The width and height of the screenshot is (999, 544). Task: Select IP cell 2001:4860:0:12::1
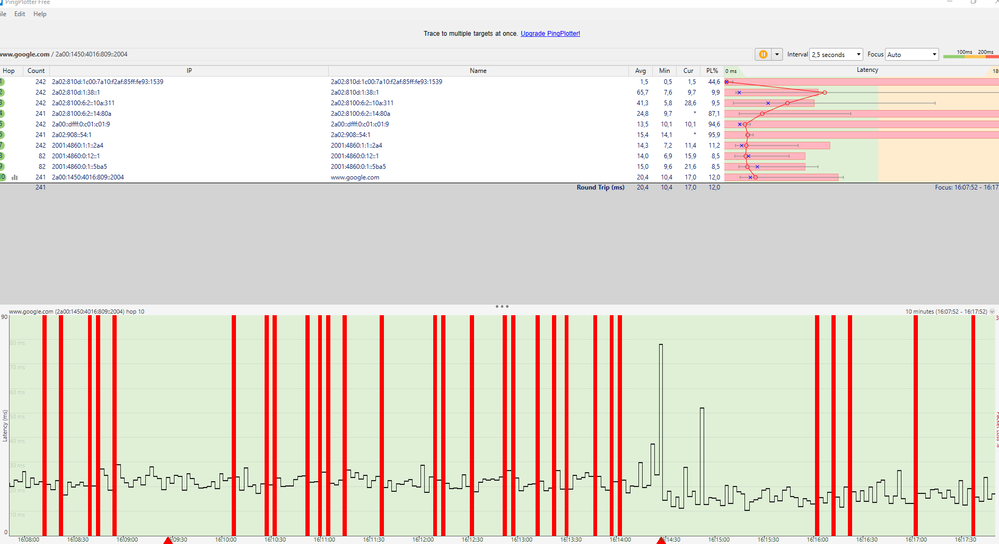[76, 156]
